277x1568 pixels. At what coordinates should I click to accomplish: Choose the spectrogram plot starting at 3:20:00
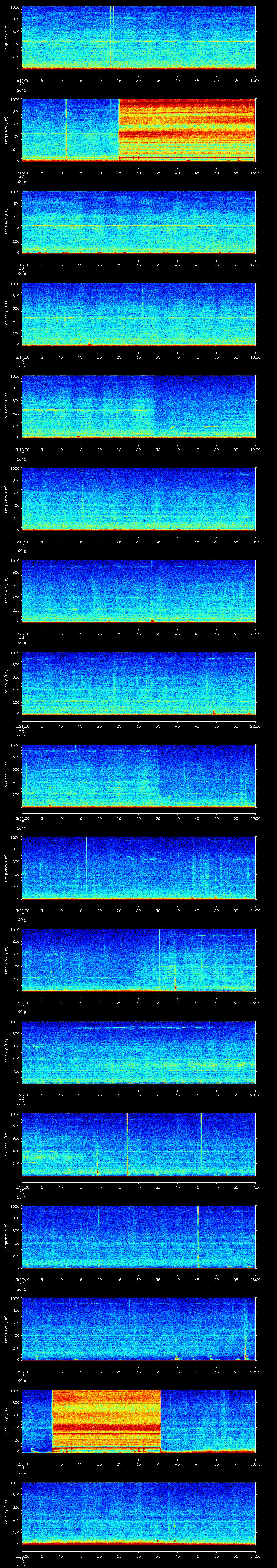point(139,591)
